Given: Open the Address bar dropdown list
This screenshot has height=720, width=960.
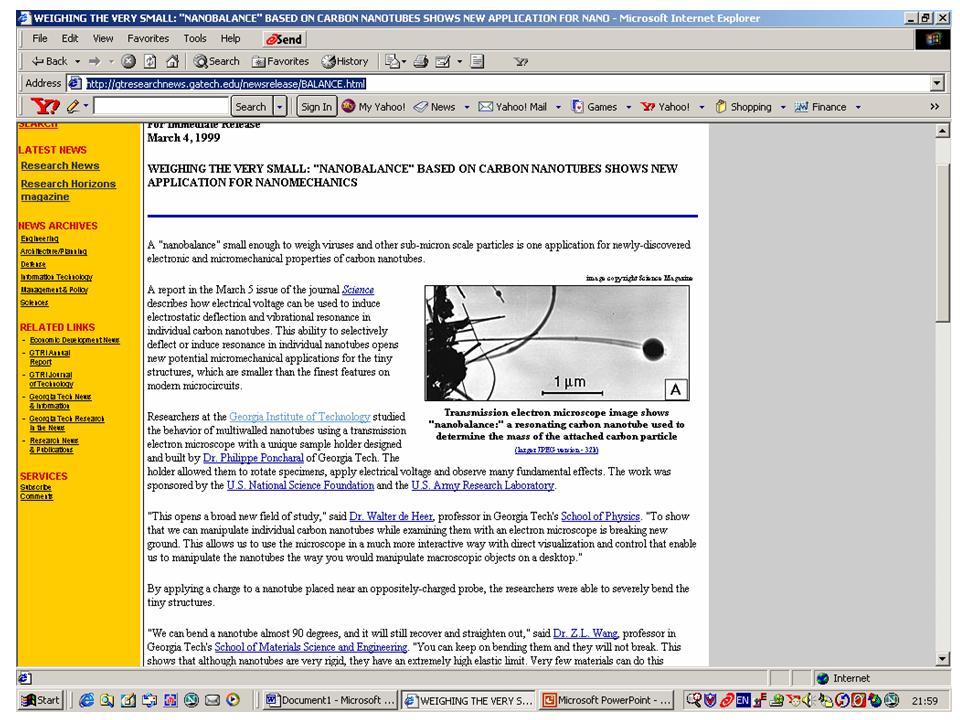Looking at the screenshot, I should pyautogui.click(x=937, y=83).
